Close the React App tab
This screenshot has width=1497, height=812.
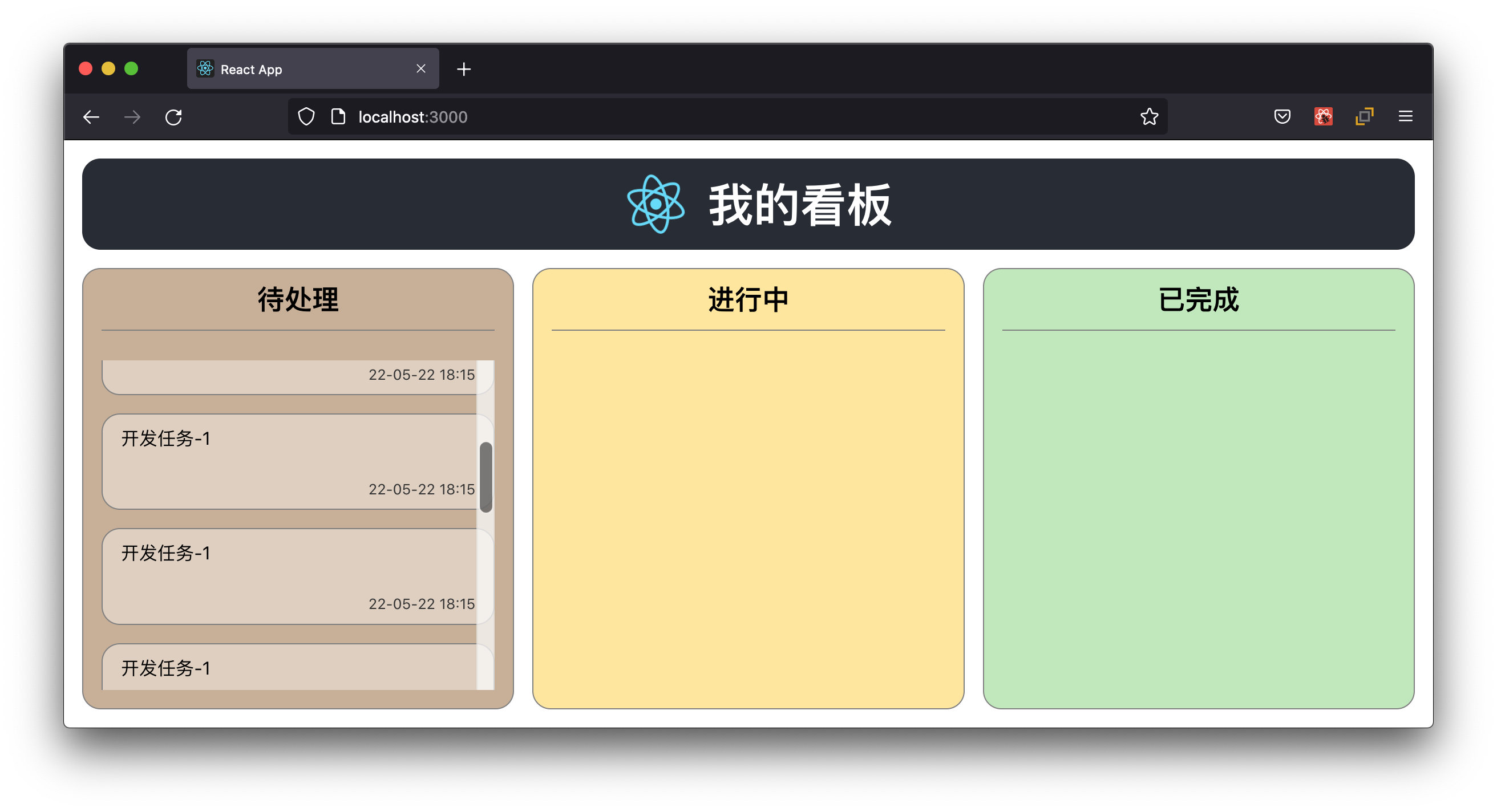click(420, 68)
